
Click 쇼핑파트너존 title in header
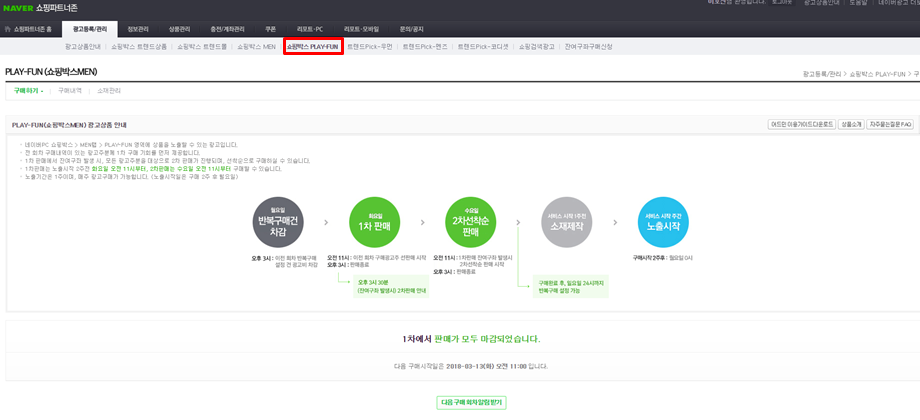[56, 8]
